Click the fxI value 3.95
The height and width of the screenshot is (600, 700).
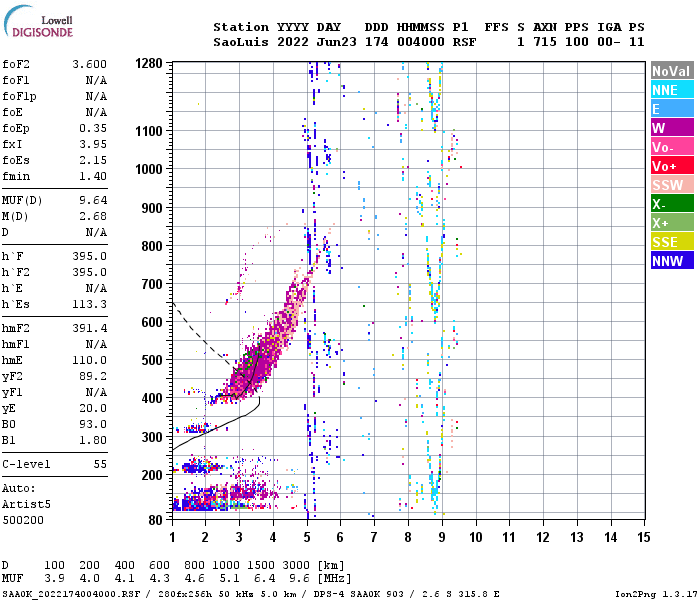93,144
